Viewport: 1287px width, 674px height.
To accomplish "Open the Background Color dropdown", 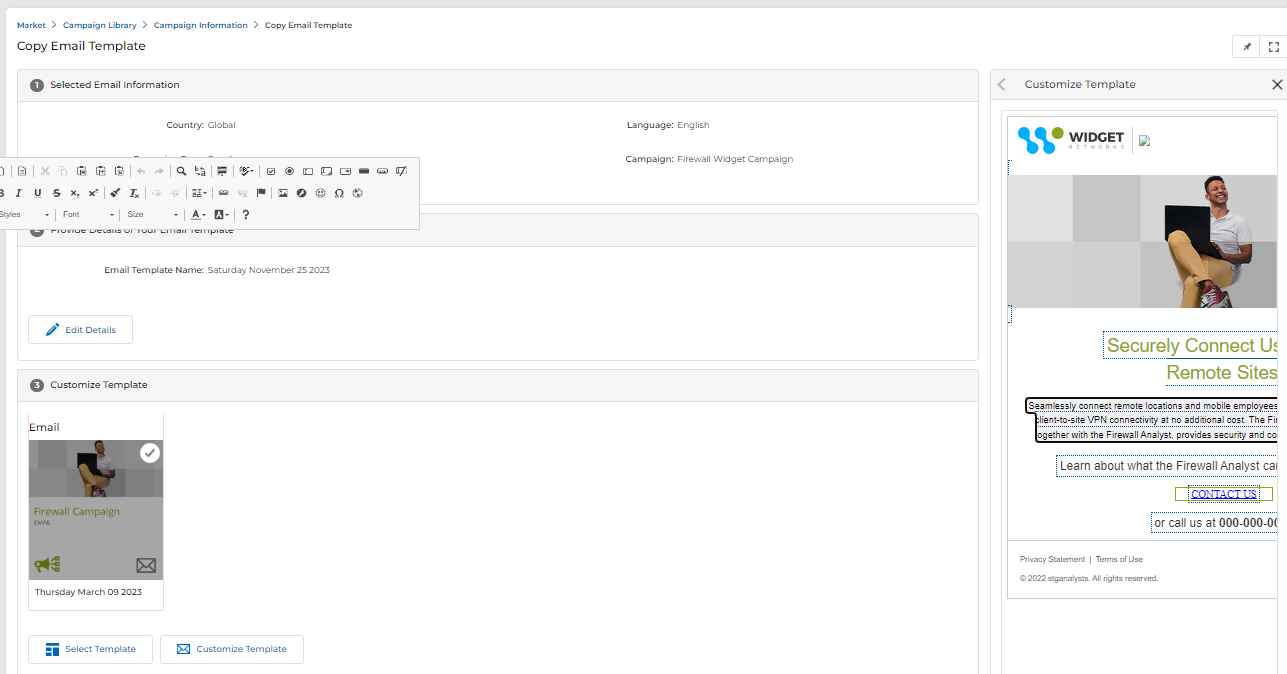I will tap(222, 214).
